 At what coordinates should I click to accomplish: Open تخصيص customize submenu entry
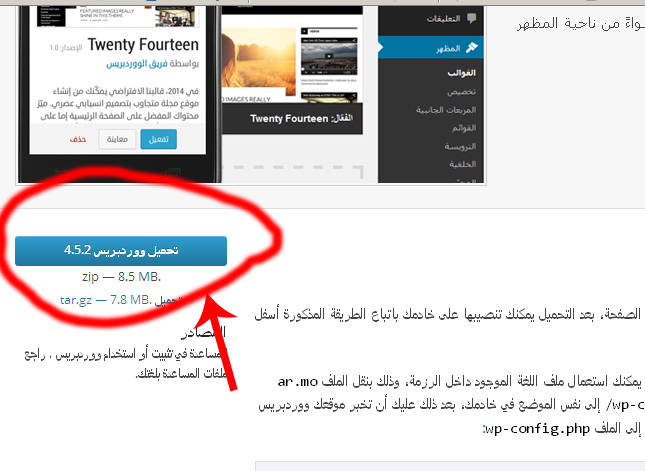coord(462,91)
